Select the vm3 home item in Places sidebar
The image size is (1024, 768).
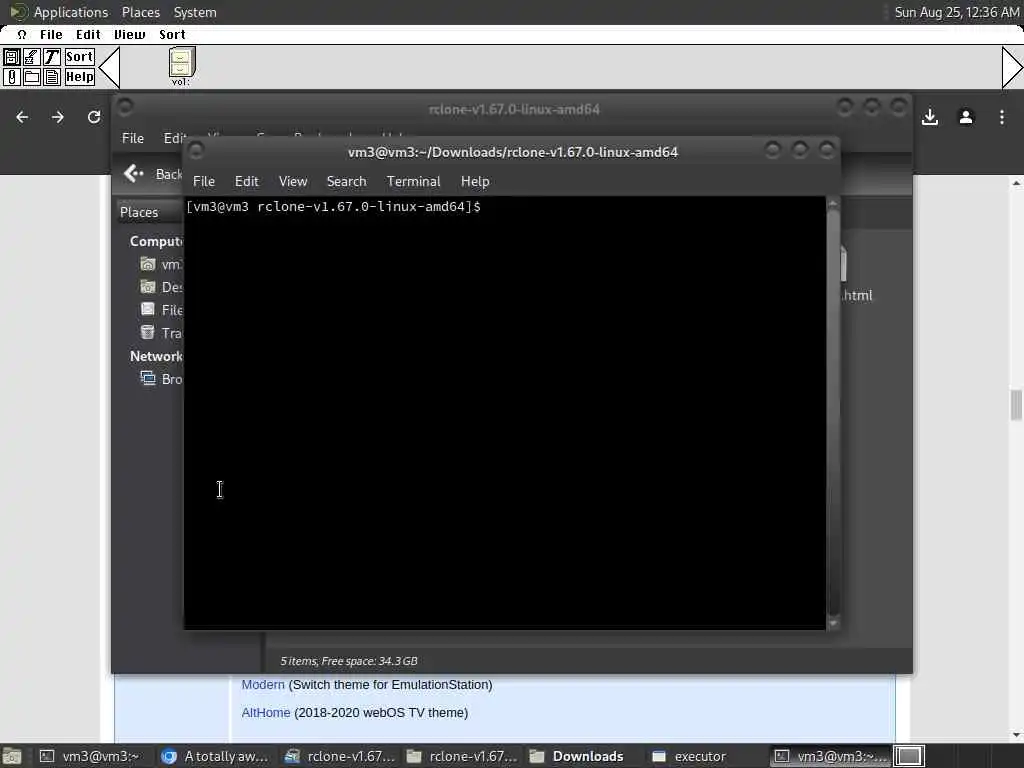[161, 264]
